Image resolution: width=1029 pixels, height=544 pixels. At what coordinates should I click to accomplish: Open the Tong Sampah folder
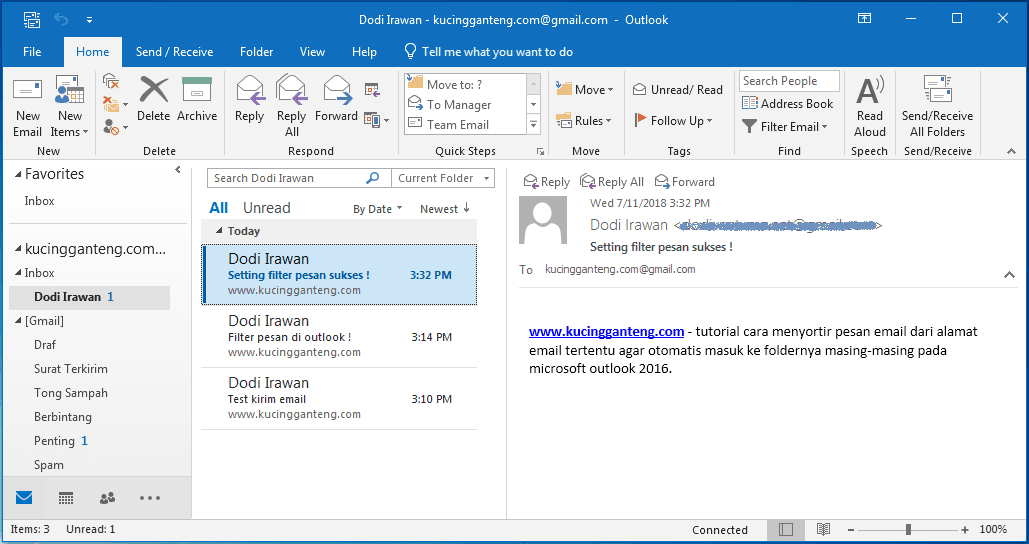[x=71, y=393]
